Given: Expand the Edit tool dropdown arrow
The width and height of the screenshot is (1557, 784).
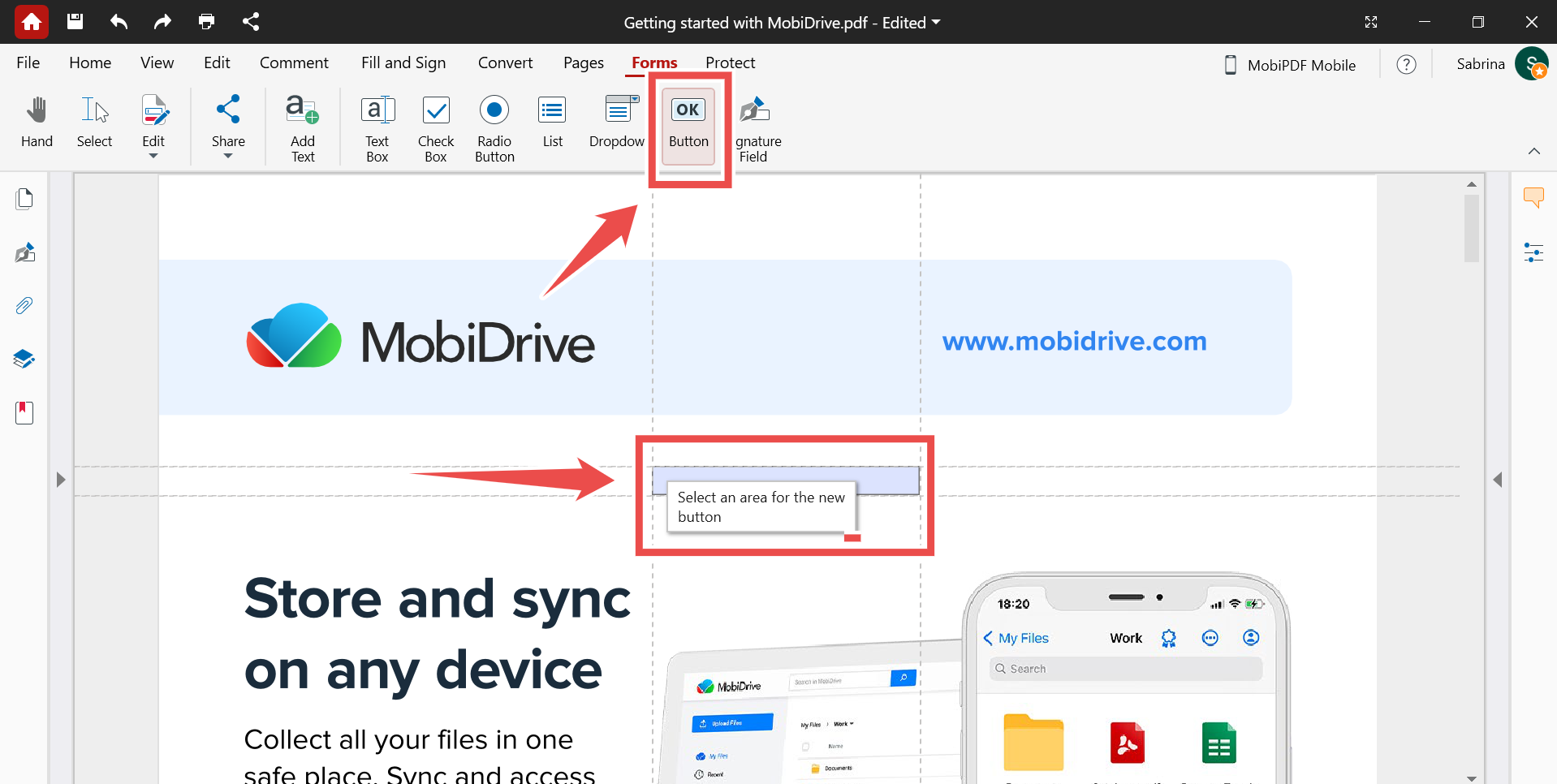Looking at the screenshot, I should click(153, 156).
